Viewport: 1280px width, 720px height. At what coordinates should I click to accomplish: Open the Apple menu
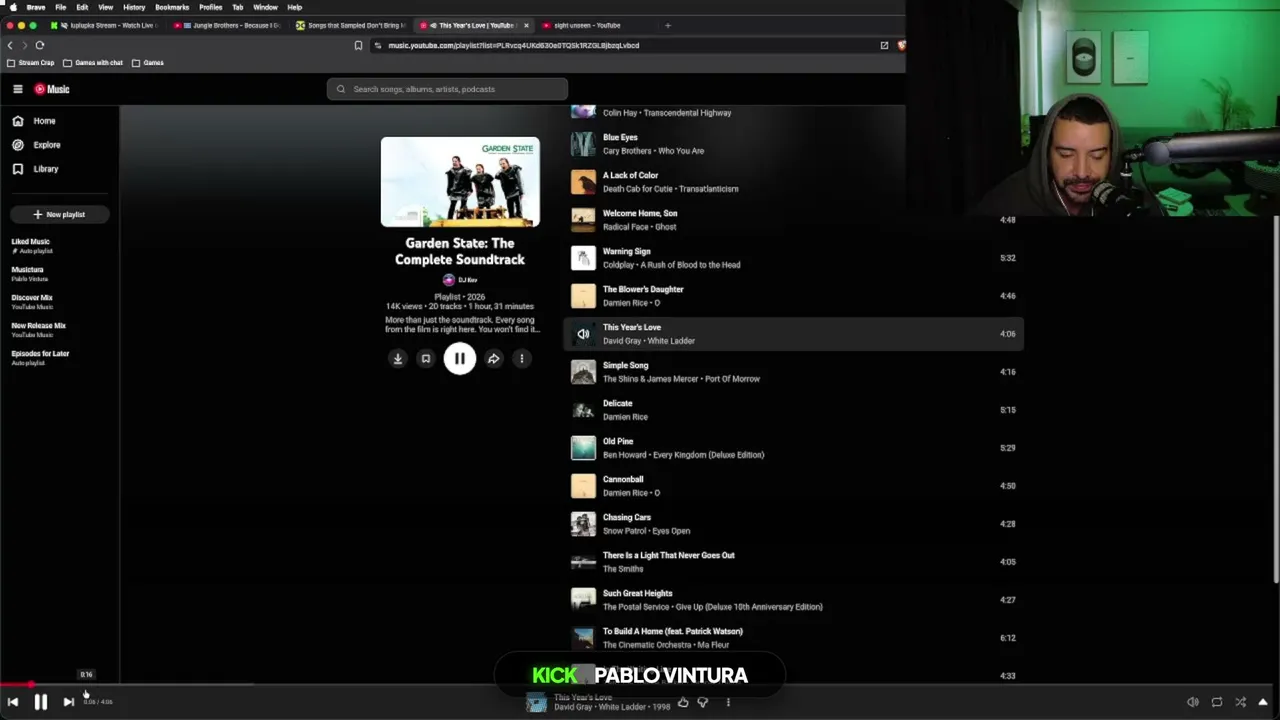pos(13,7)
